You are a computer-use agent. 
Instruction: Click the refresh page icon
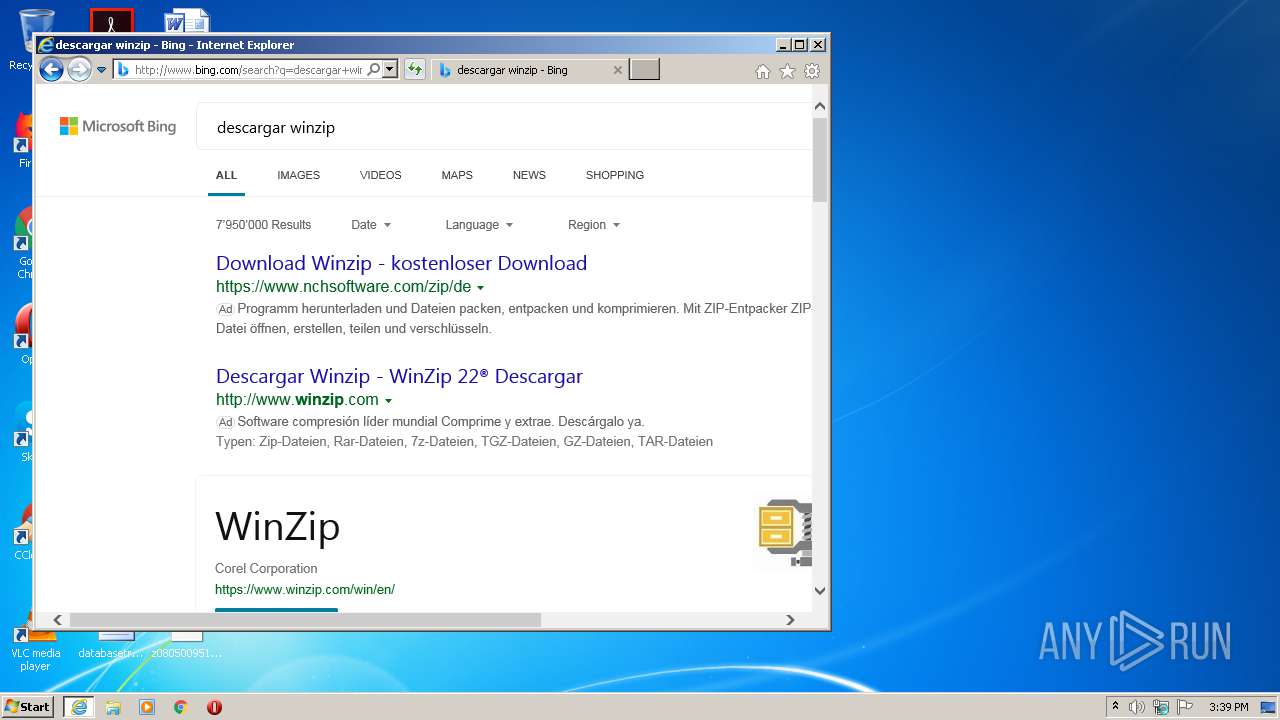point(414,70)
